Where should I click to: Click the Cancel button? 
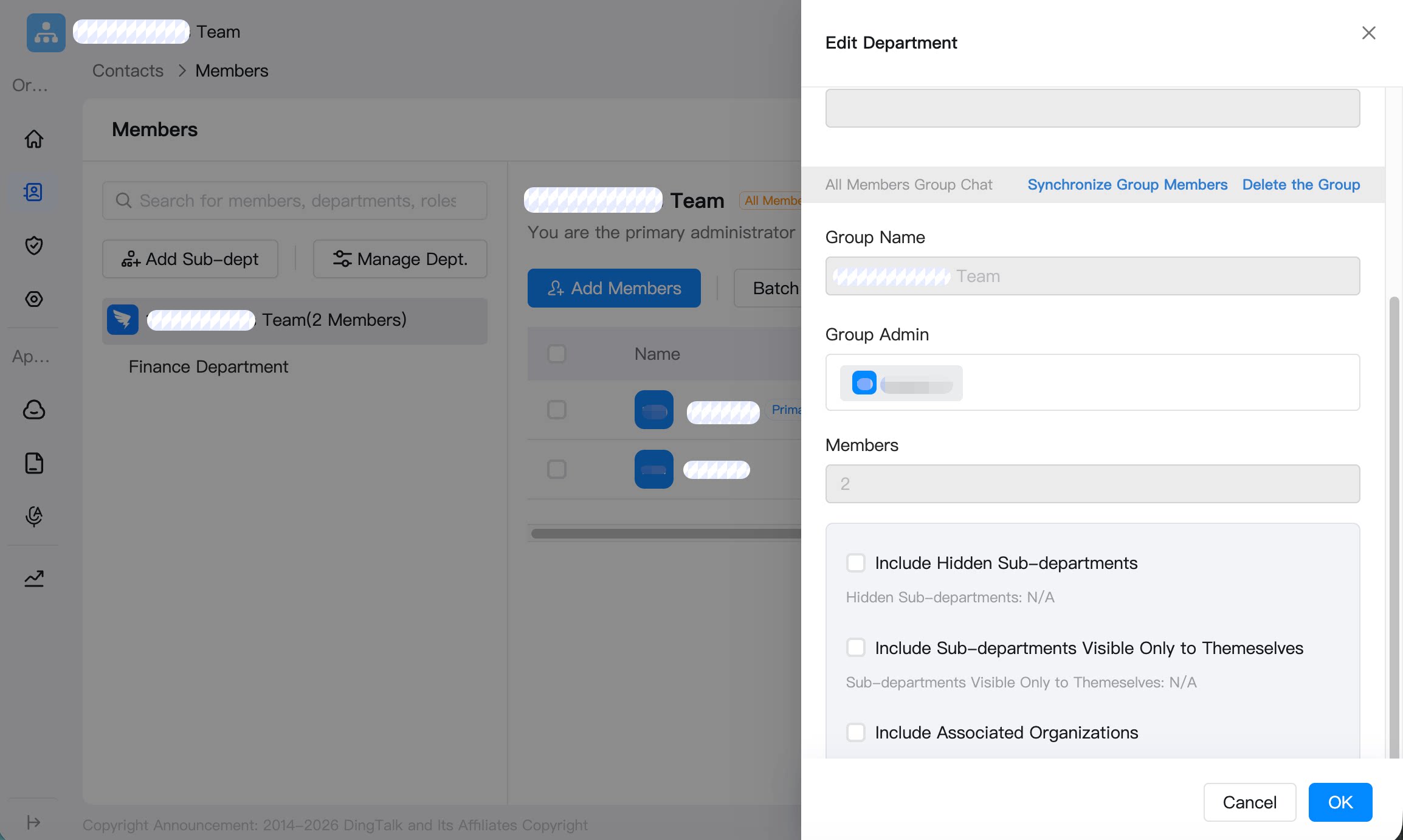pyautogui.click(x=1250, y=802)
